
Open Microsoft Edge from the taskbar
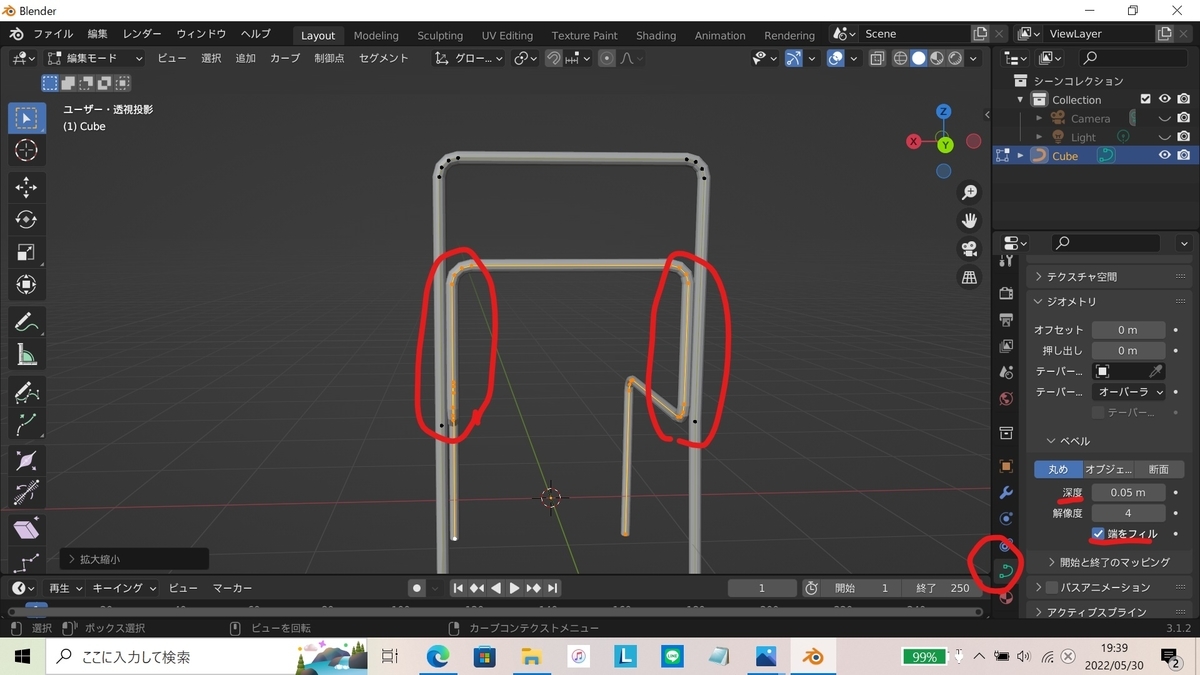click(x=438, y=657)
